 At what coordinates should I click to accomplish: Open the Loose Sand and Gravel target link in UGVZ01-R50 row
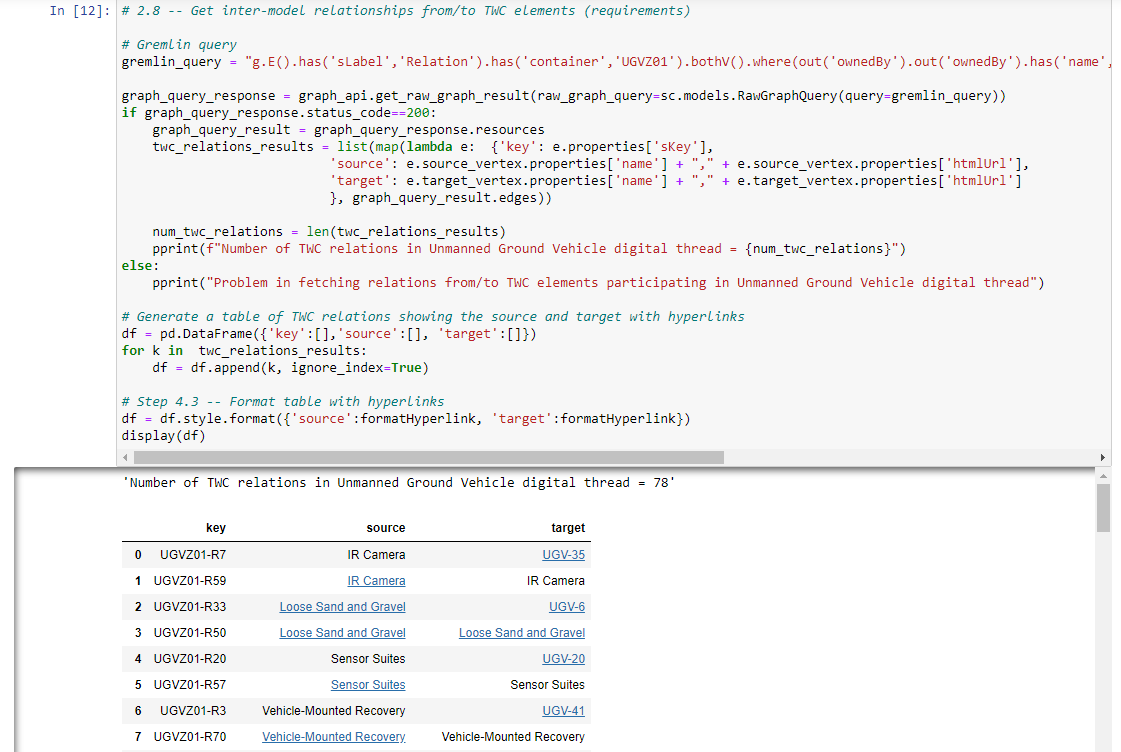point(522,633)
